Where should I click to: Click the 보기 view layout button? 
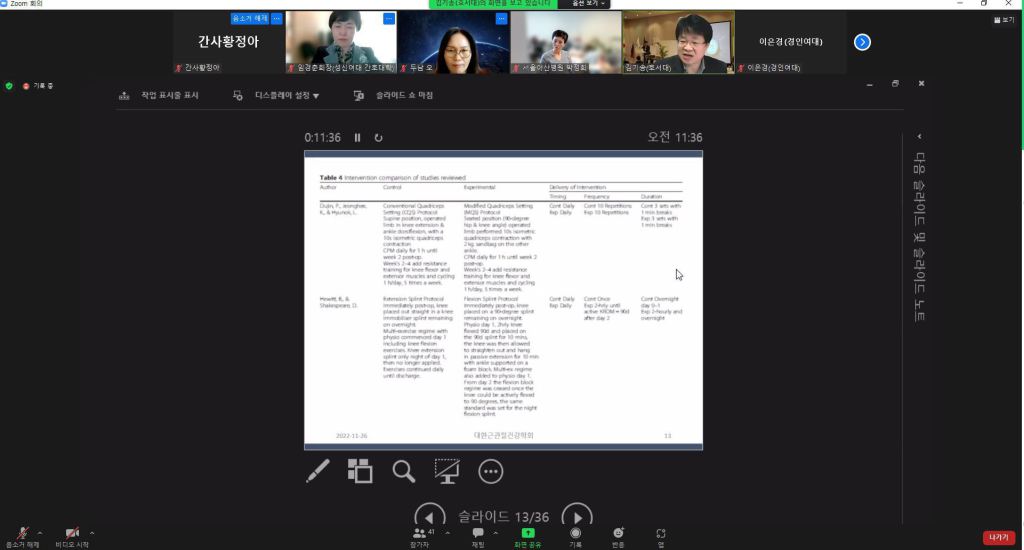point(1004,20)
